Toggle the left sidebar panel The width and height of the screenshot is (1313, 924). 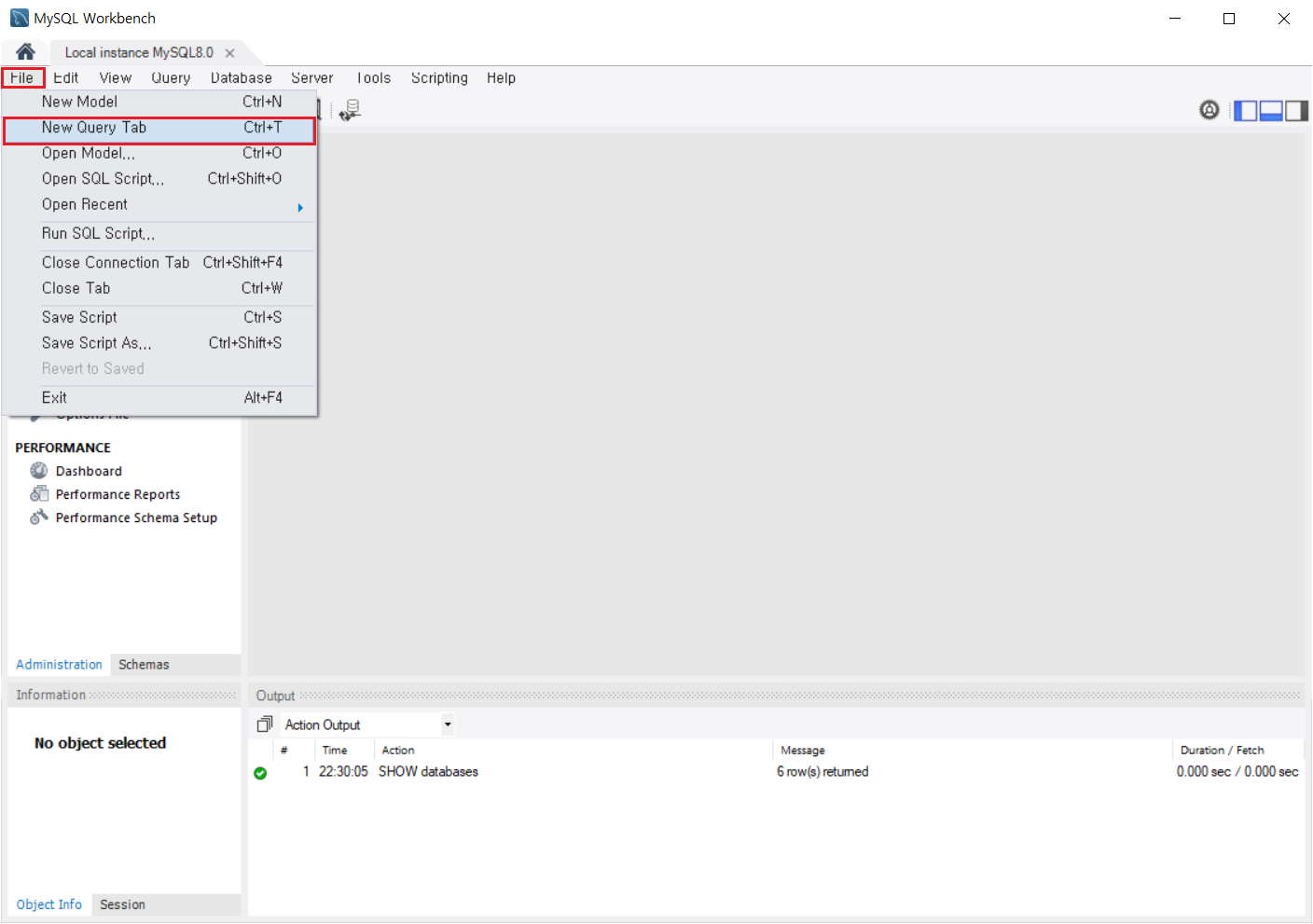(1246, 111)
